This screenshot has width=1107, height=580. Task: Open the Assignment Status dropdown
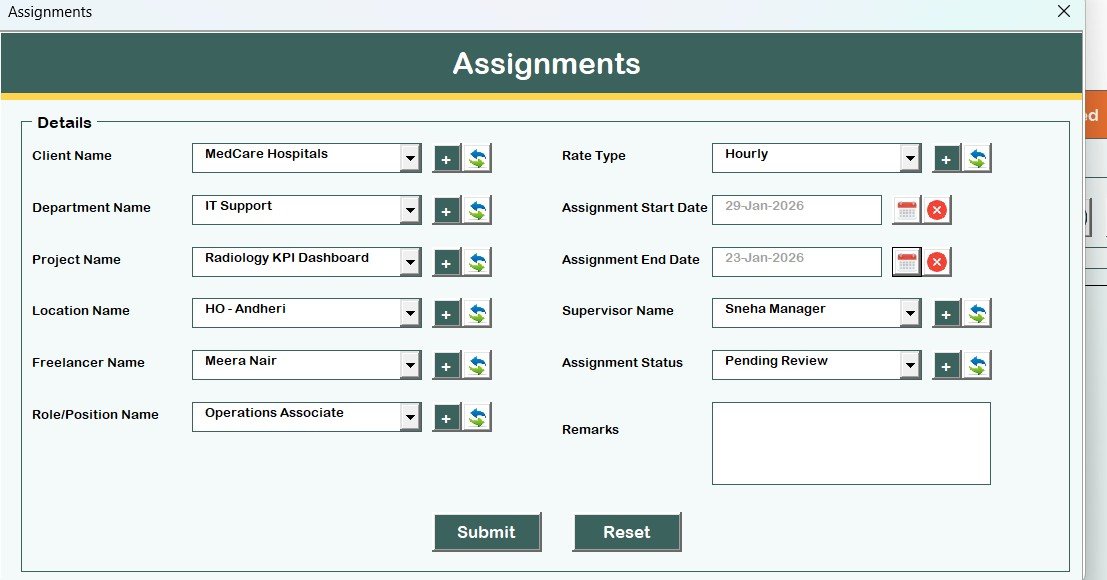[x=912, y=364]
